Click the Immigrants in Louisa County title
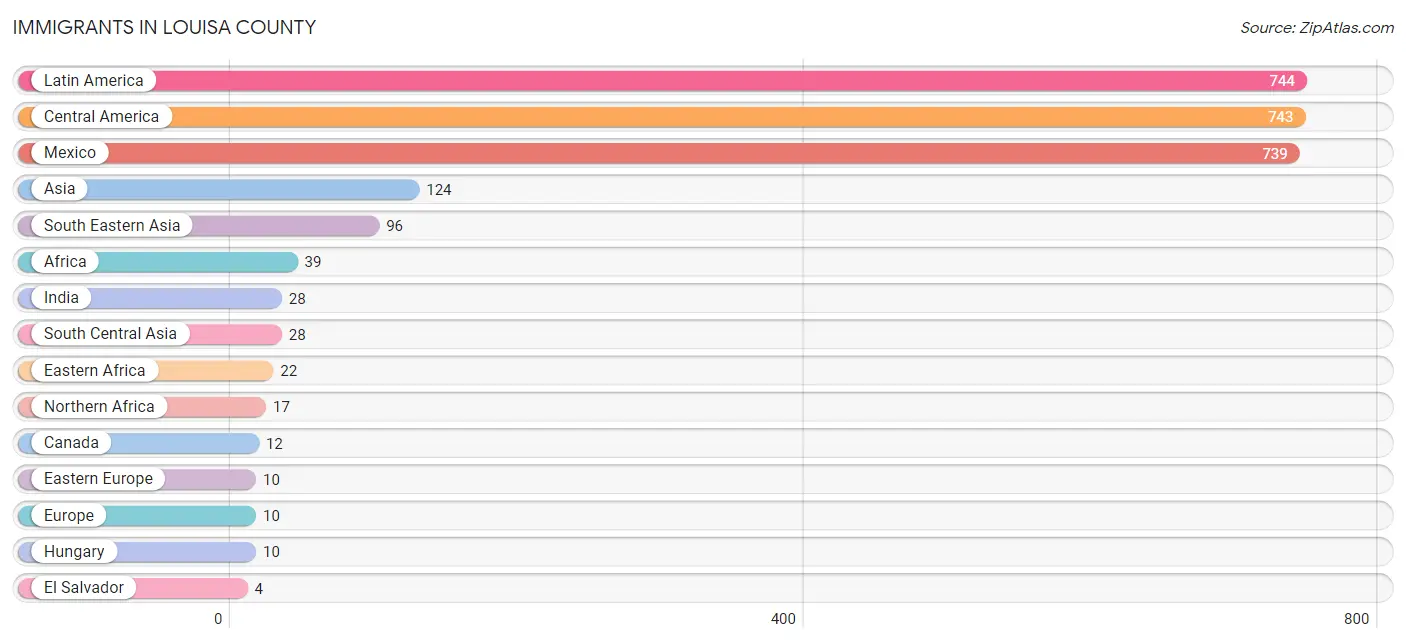This screenshot has height=643, width=1406. click(x=164, y=28)
